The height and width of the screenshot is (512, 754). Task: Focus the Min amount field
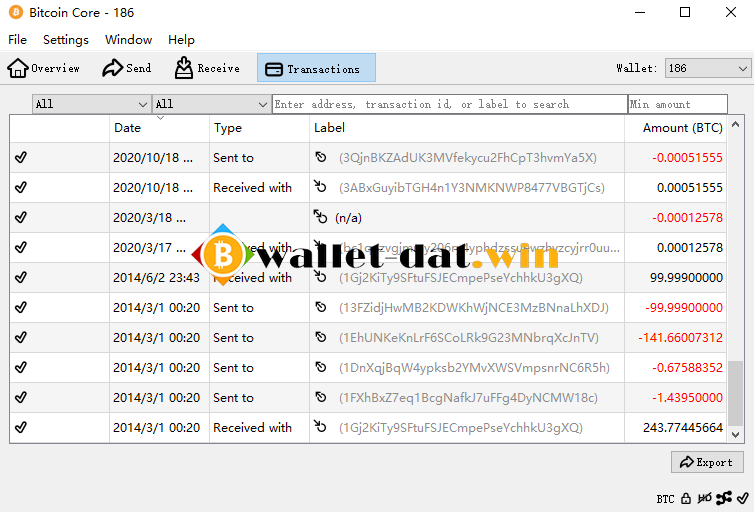678,104
